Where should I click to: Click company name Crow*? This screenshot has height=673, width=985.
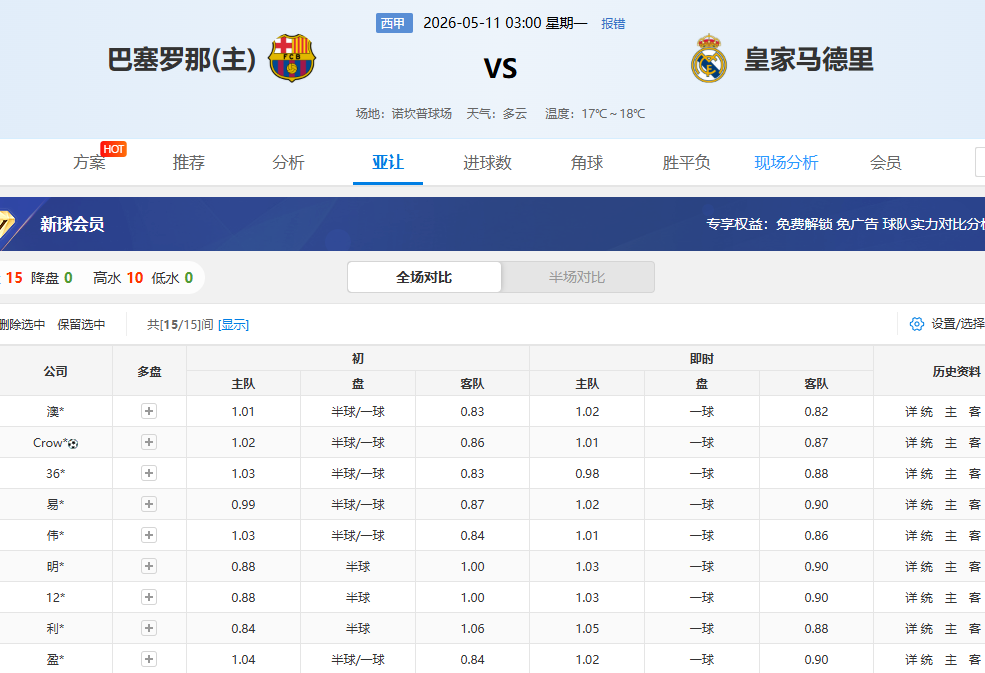pos(50,442)
